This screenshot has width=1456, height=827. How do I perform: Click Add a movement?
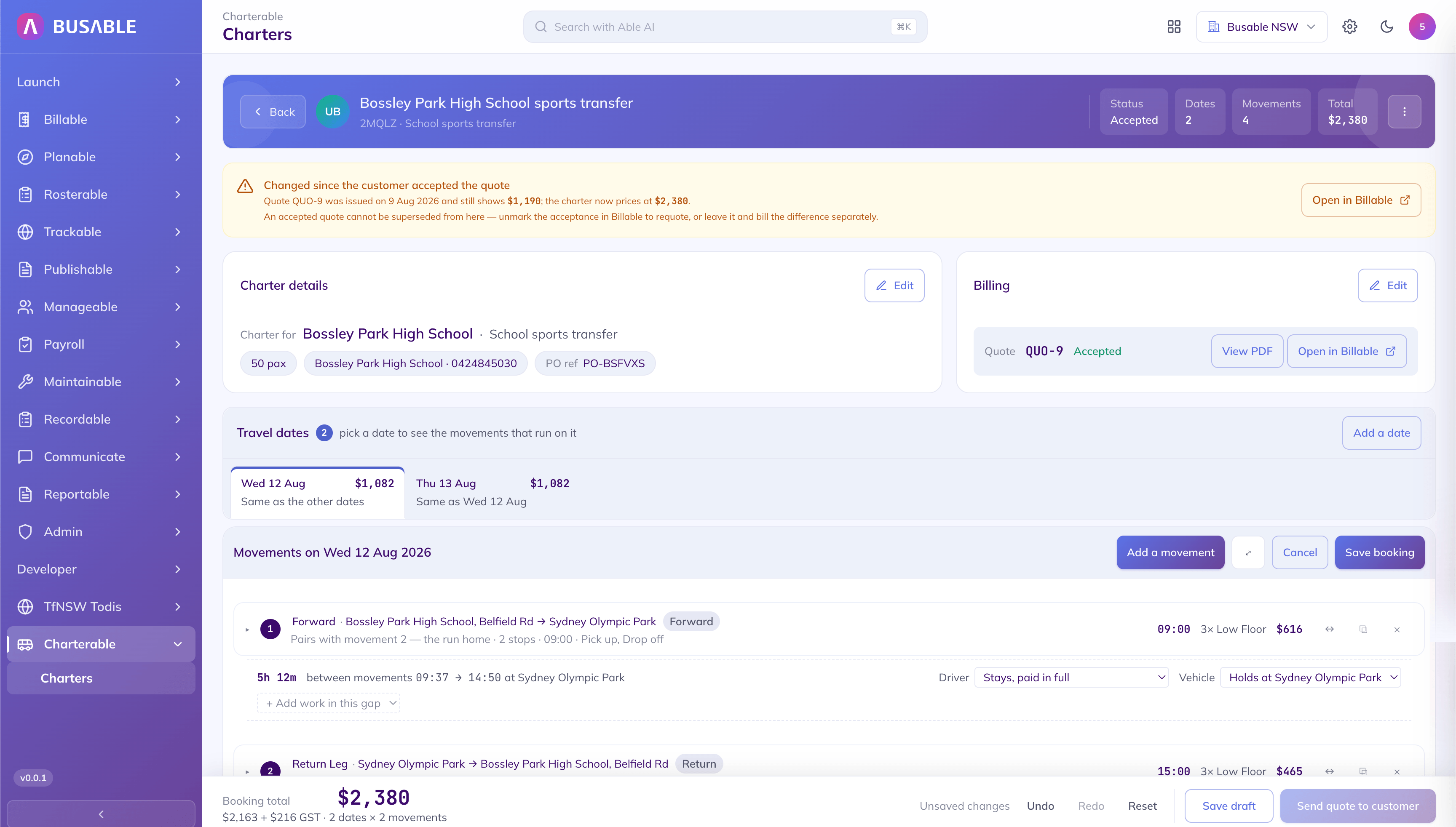1170,552
